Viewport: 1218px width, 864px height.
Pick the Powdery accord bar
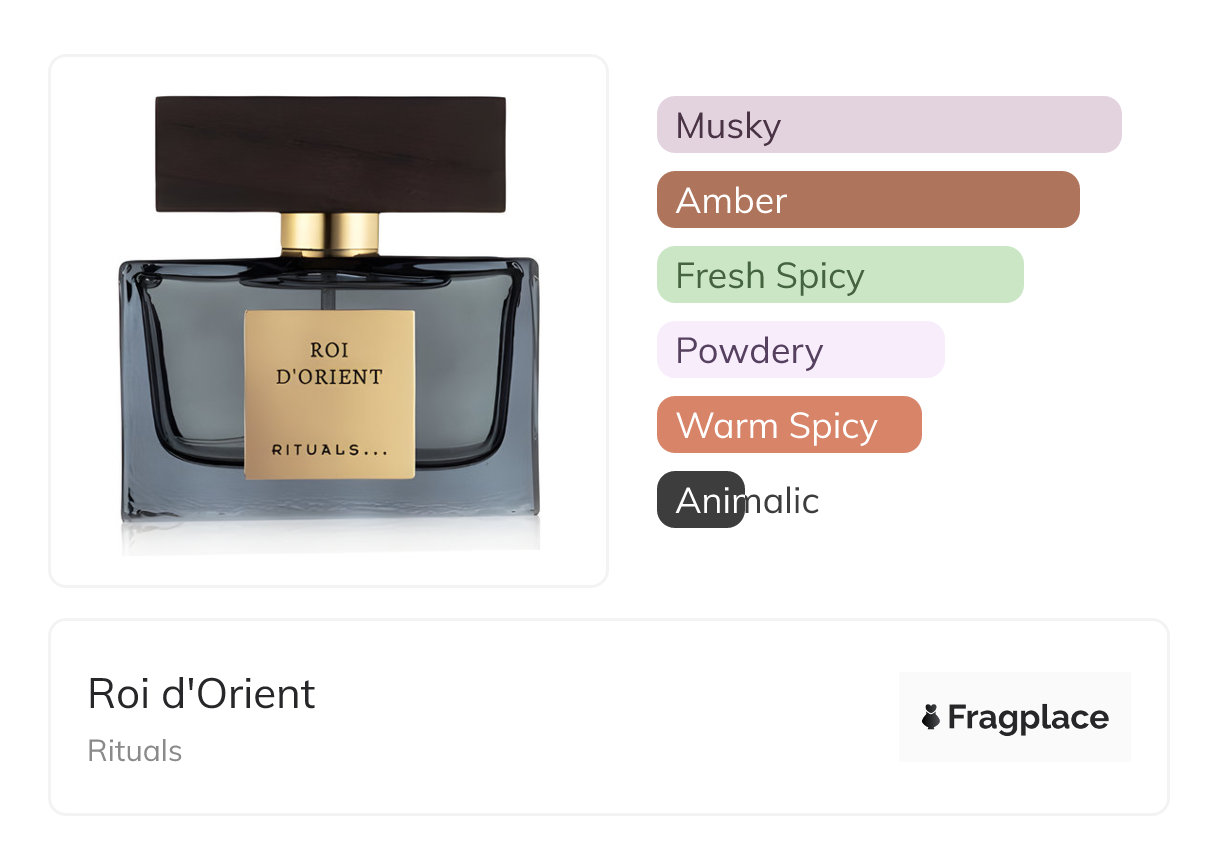pos(801,350)
